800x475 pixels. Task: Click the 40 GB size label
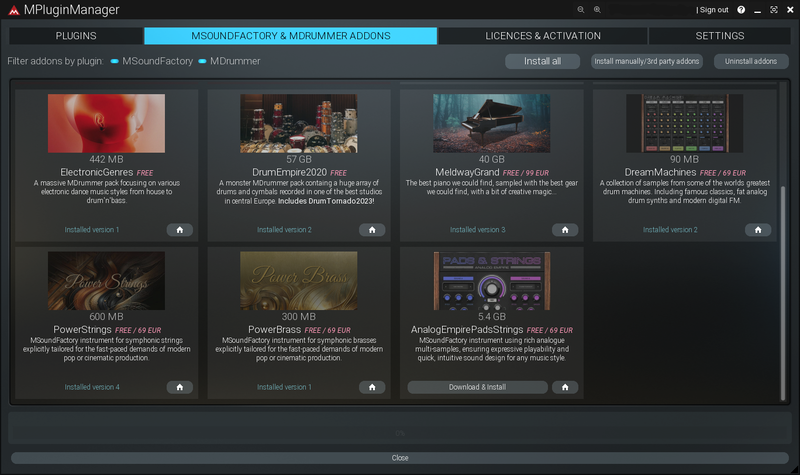coord(491,159)
